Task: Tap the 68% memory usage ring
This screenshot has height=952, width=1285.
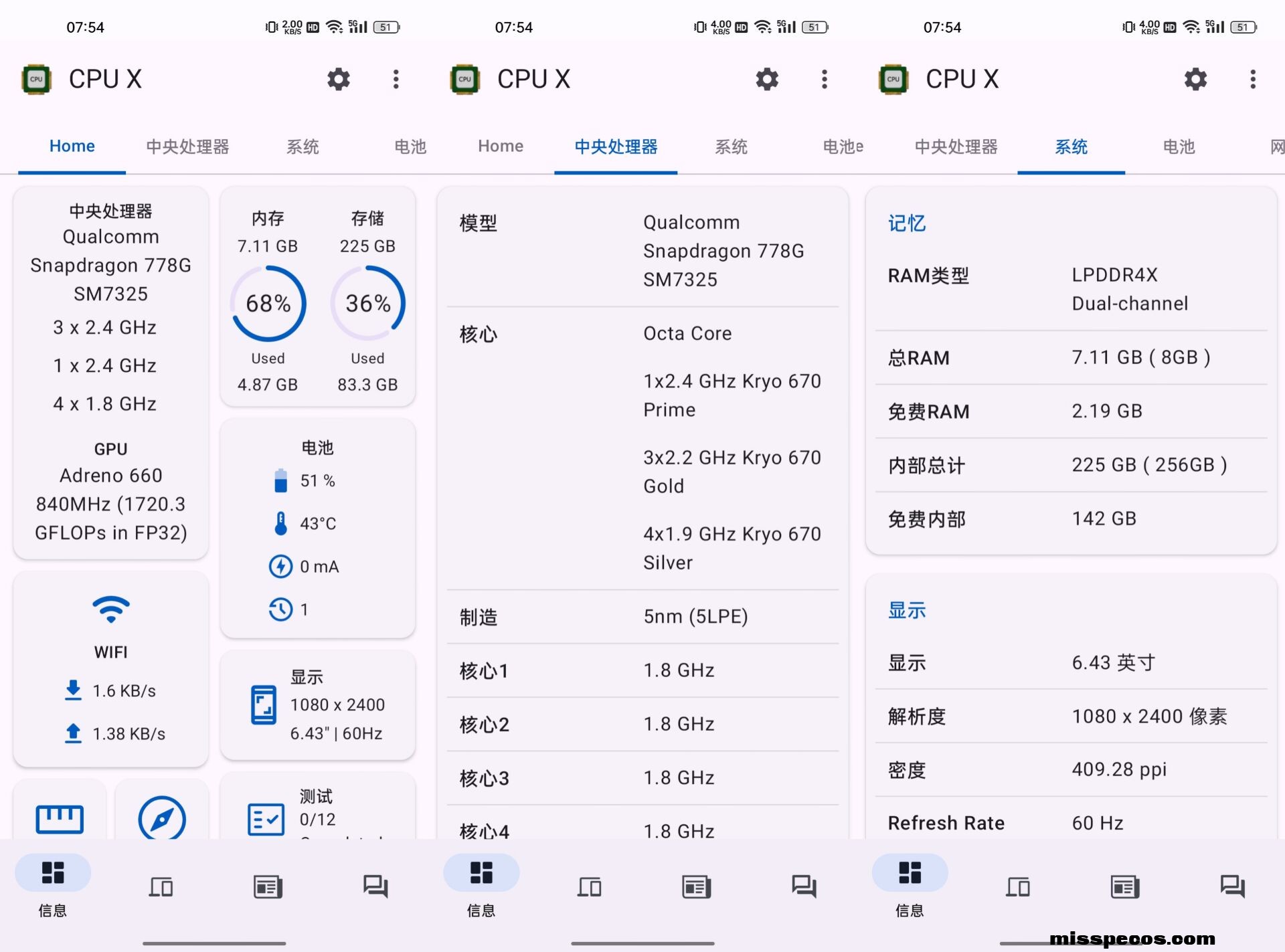Action: [x=268, y=303]
